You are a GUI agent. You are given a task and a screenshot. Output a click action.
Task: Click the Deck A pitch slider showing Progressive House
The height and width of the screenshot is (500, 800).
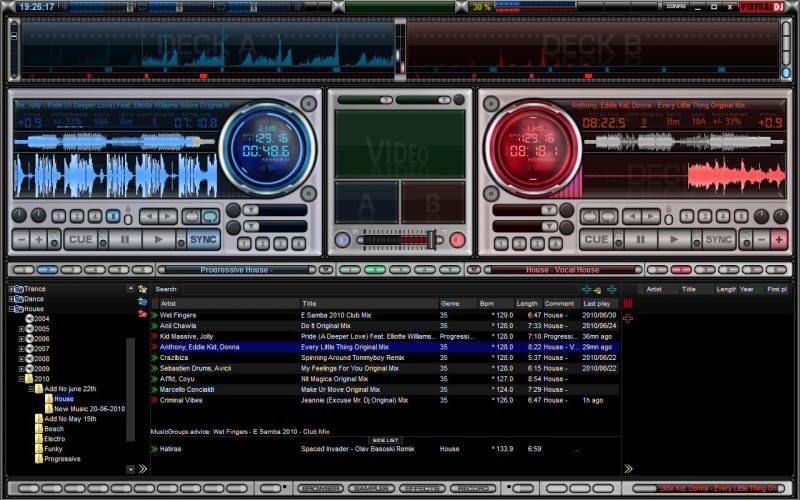(x=237, y=270)
